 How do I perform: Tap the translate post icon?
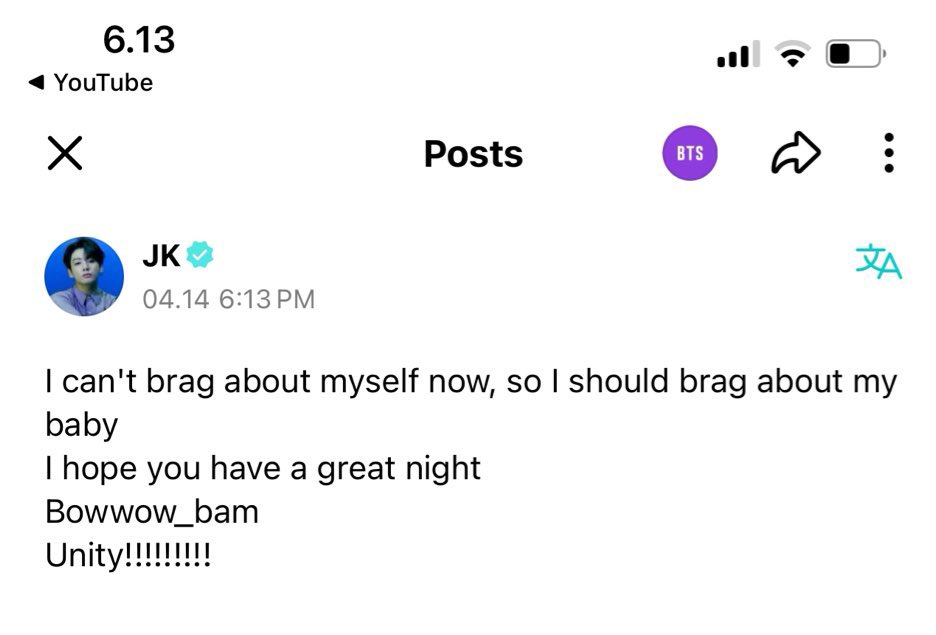879,261
